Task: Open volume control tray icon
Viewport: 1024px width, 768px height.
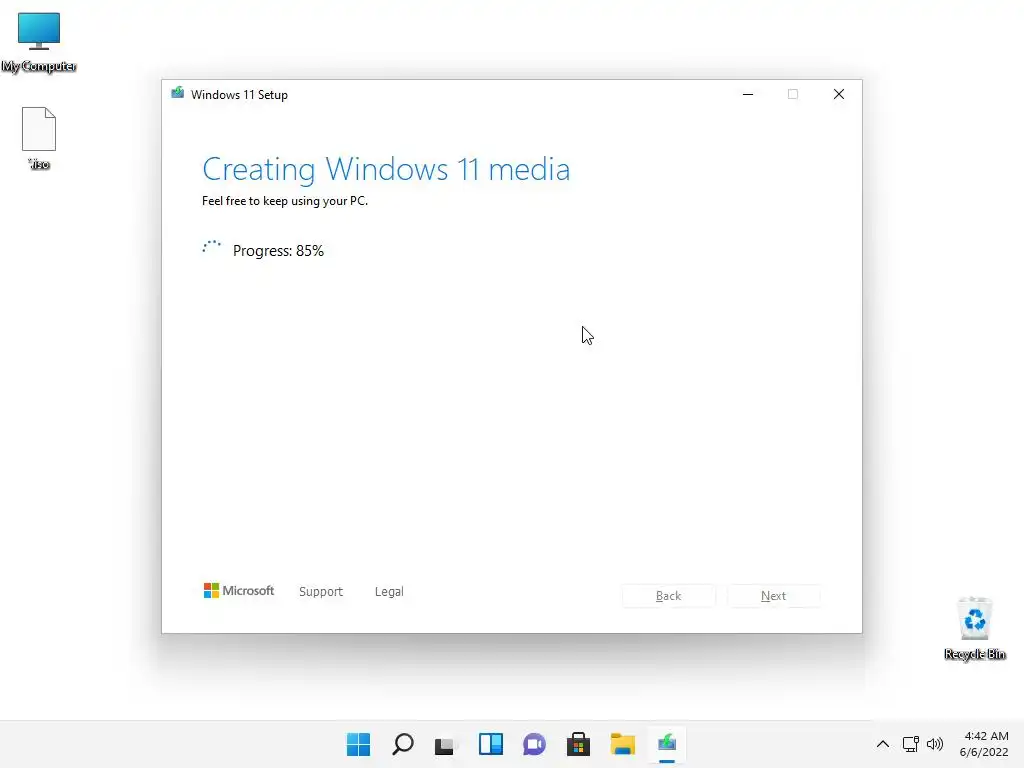Action: pyautogui.click(x=935, y=744)
